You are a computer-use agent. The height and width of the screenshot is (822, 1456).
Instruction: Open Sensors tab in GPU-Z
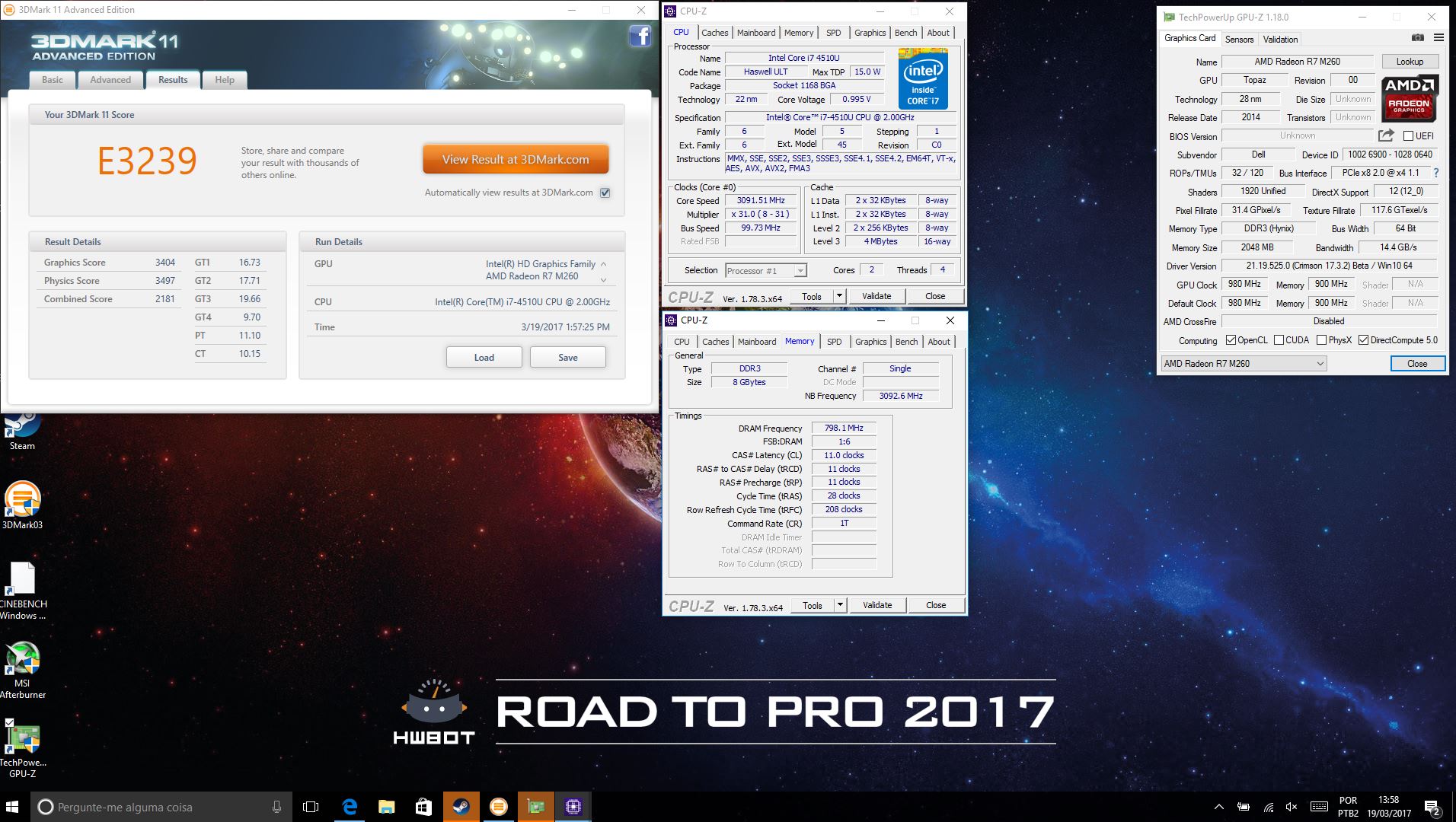coord(1239,40)
